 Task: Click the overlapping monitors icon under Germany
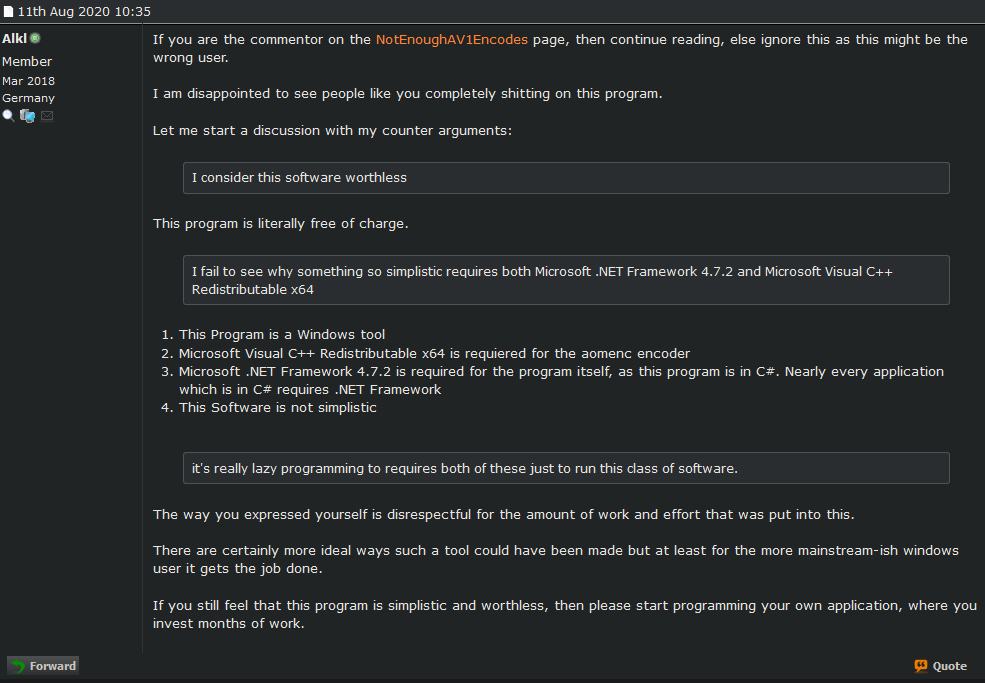coord(27,116)
